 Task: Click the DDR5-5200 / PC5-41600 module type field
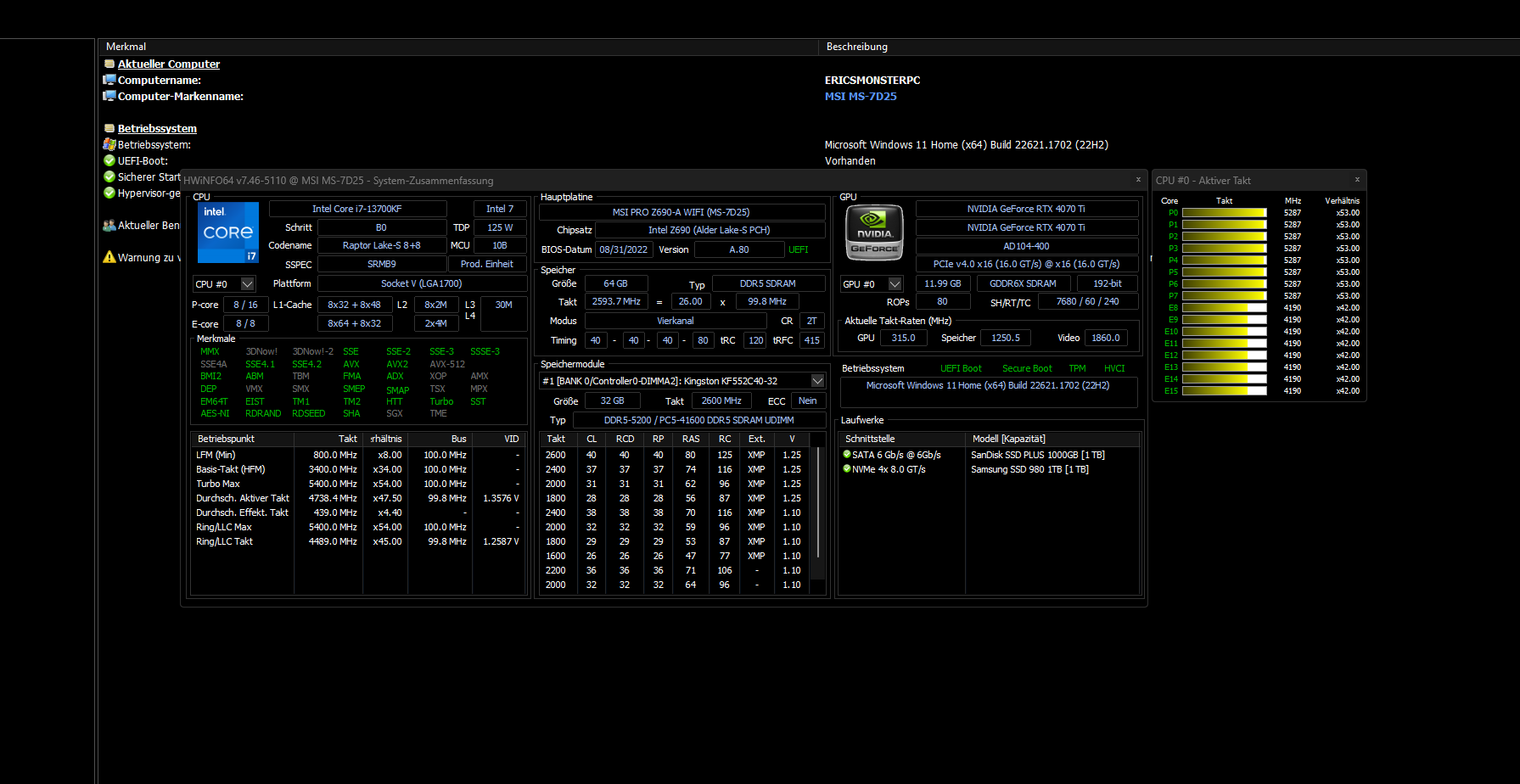[698, 420]
